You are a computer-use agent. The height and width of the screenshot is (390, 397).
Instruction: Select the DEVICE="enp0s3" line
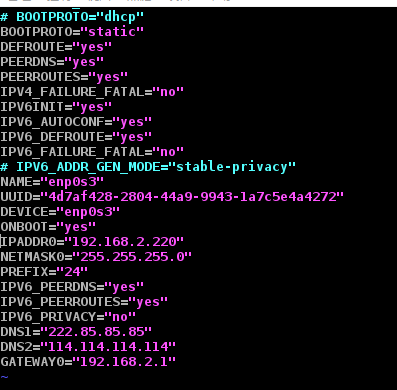click(x=60, y=212)
